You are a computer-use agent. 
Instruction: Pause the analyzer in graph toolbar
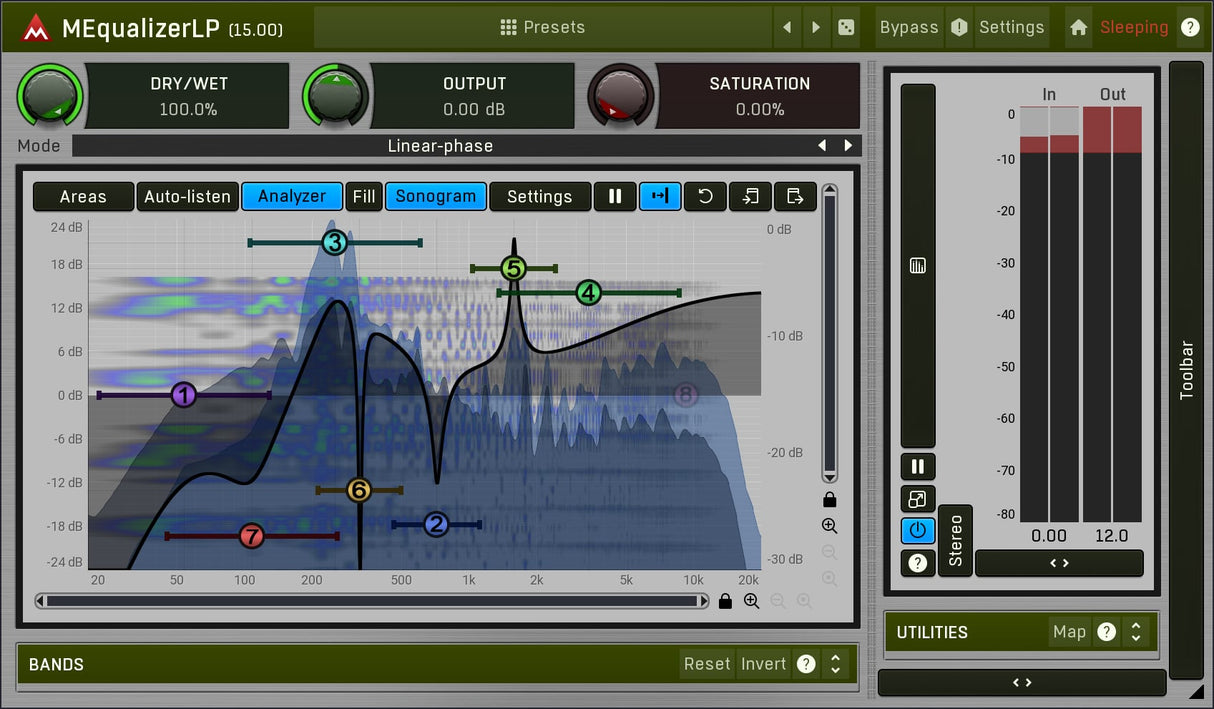615,196
